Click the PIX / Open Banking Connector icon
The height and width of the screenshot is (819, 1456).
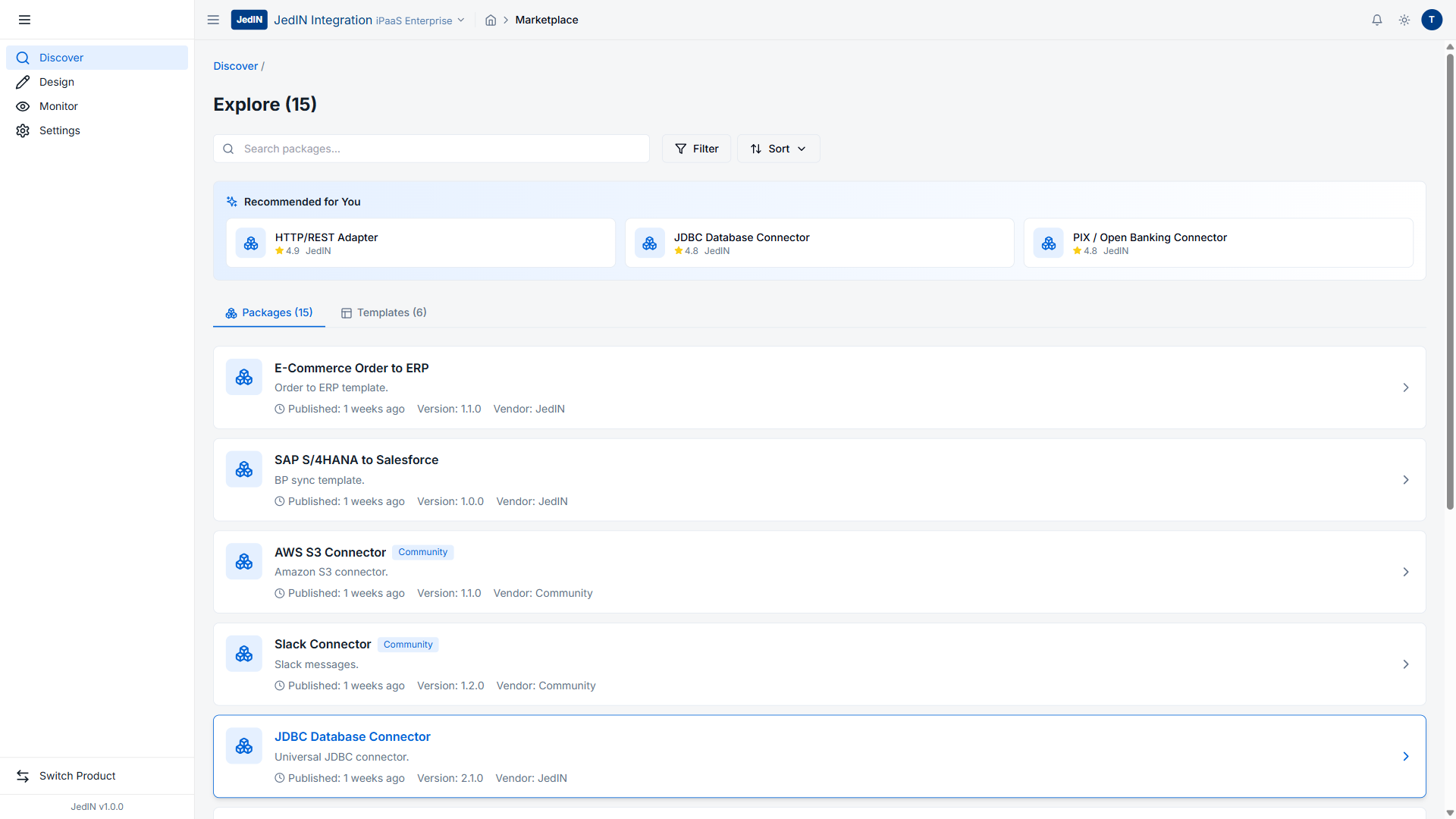point(1048,243)
